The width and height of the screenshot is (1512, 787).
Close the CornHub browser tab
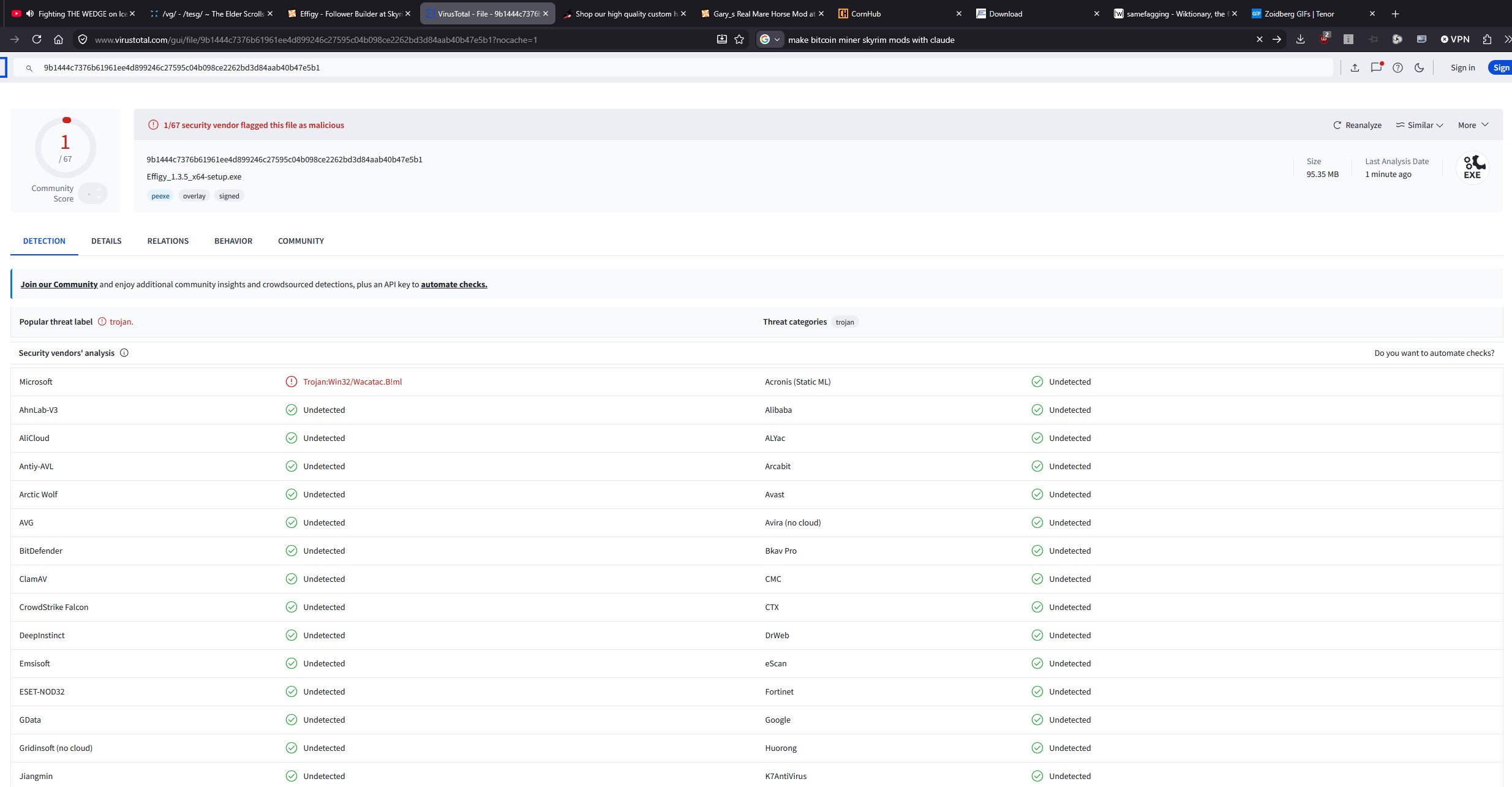pyautogui.click(x=958, y=13)
